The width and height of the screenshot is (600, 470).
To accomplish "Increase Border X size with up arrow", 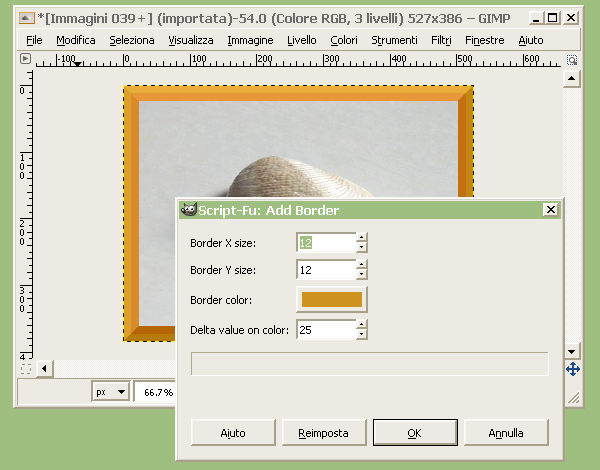I will pos(362,238).
